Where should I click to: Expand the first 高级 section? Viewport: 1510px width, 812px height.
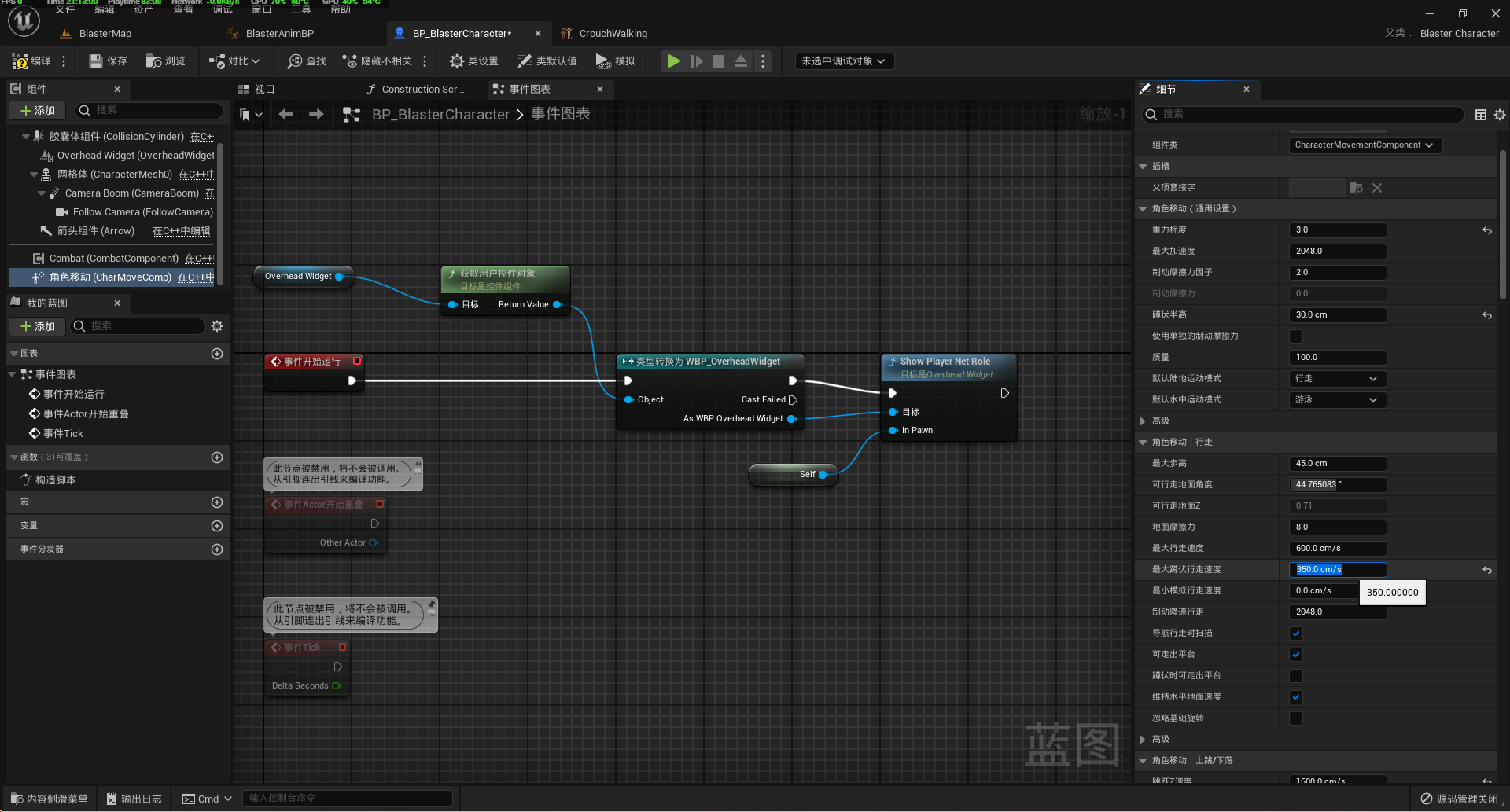point(1143,421)
